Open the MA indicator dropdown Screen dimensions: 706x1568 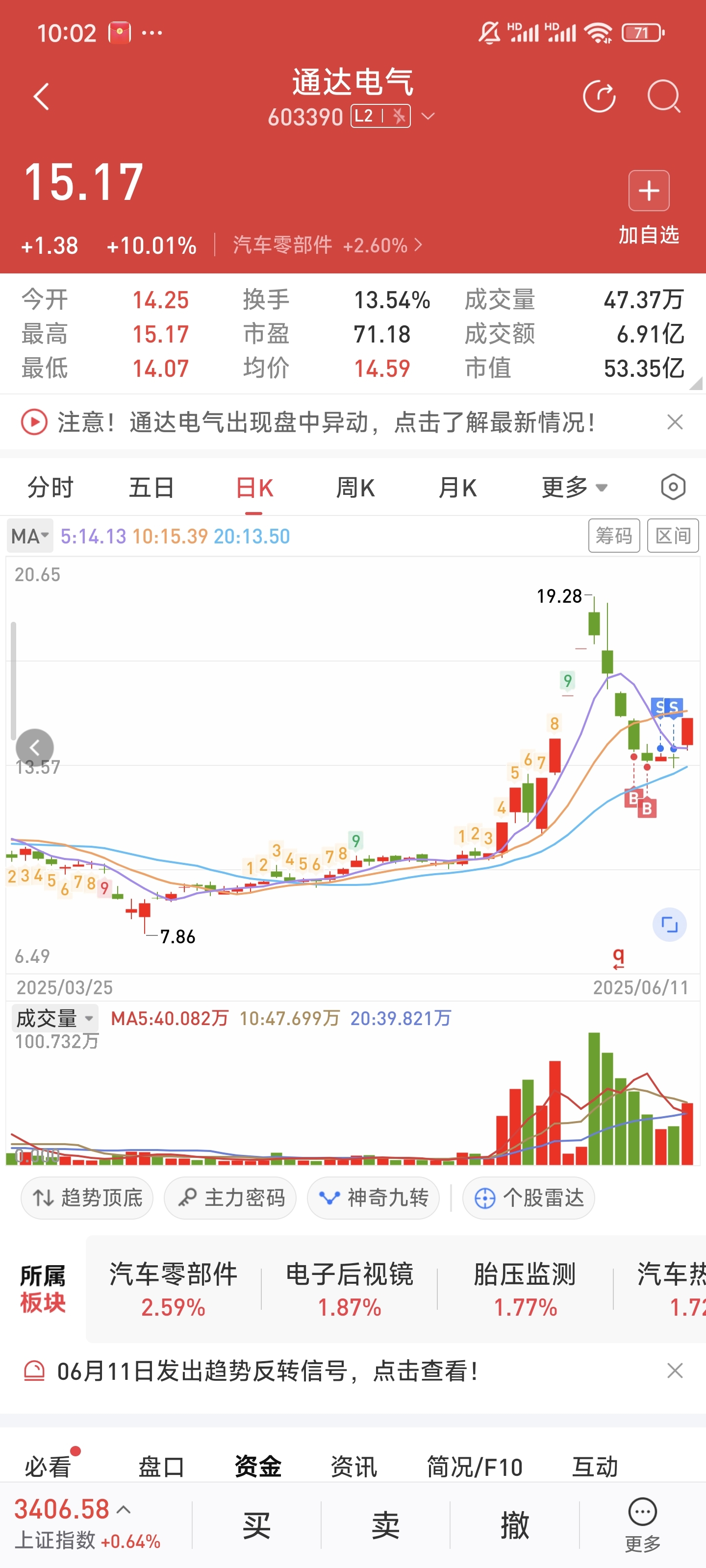[x=30, y=536]
